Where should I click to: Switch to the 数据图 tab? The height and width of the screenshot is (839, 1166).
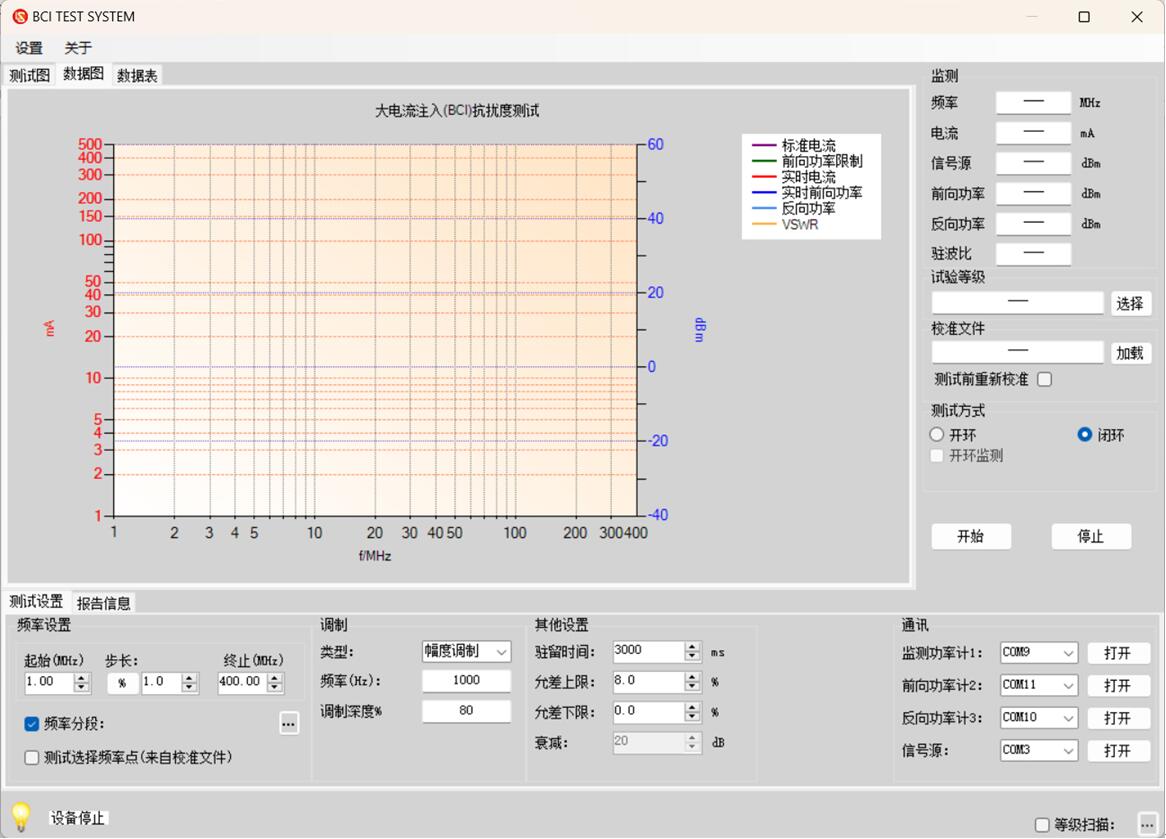(83, 74)
